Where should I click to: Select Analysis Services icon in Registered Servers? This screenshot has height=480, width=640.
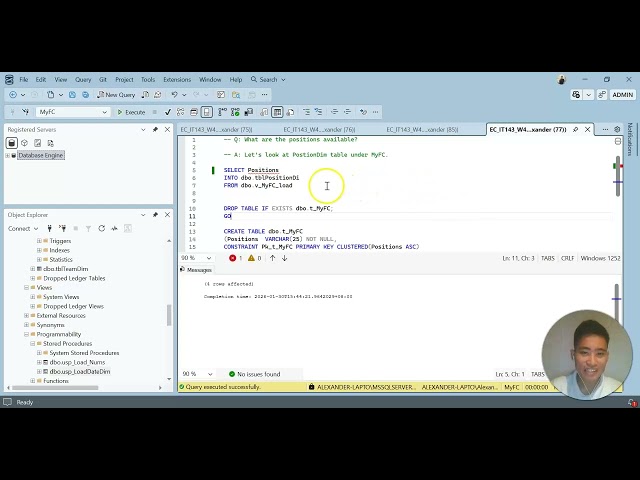click(x=24, y=143)
